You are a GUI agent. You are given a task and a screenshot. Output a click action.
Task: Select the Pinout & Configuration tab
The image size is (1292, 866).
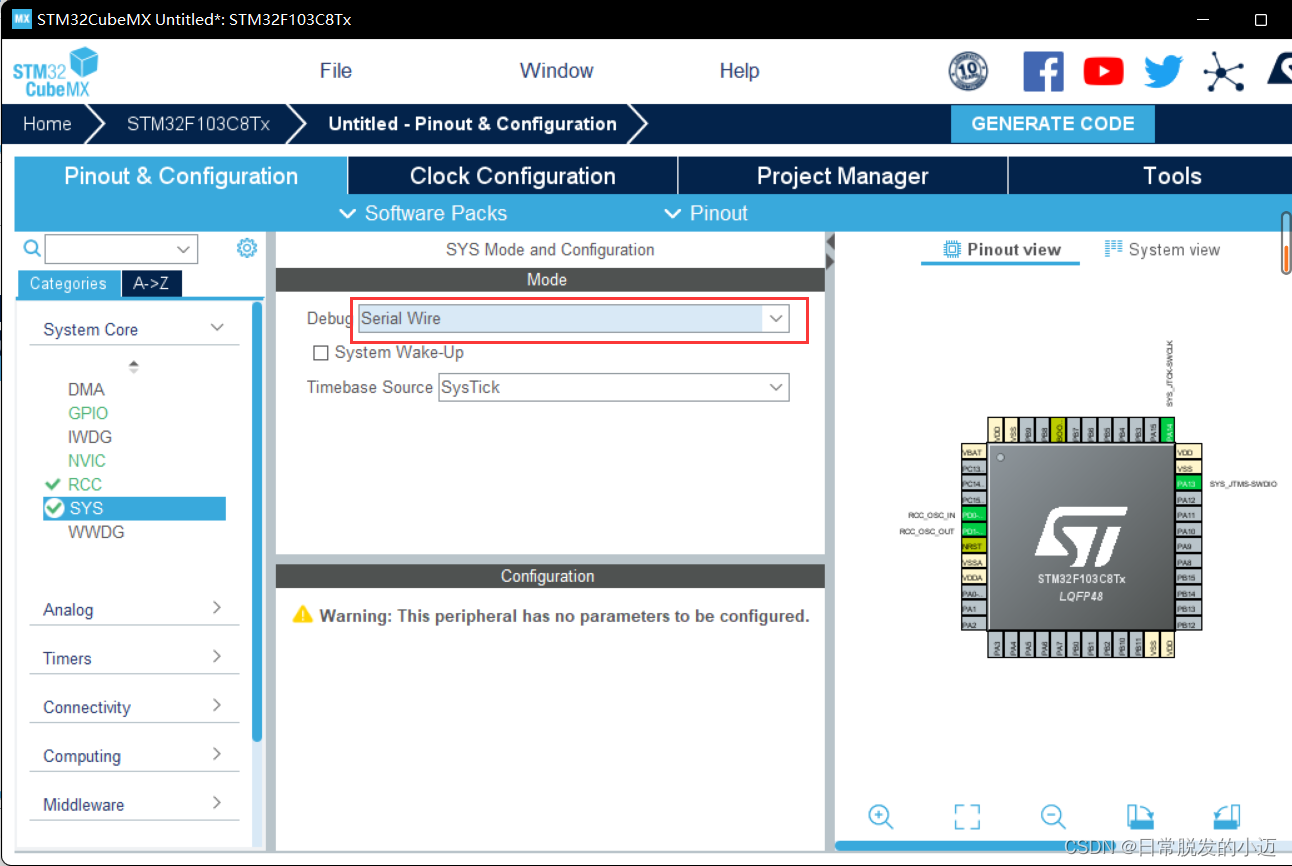tap(181, 176)
